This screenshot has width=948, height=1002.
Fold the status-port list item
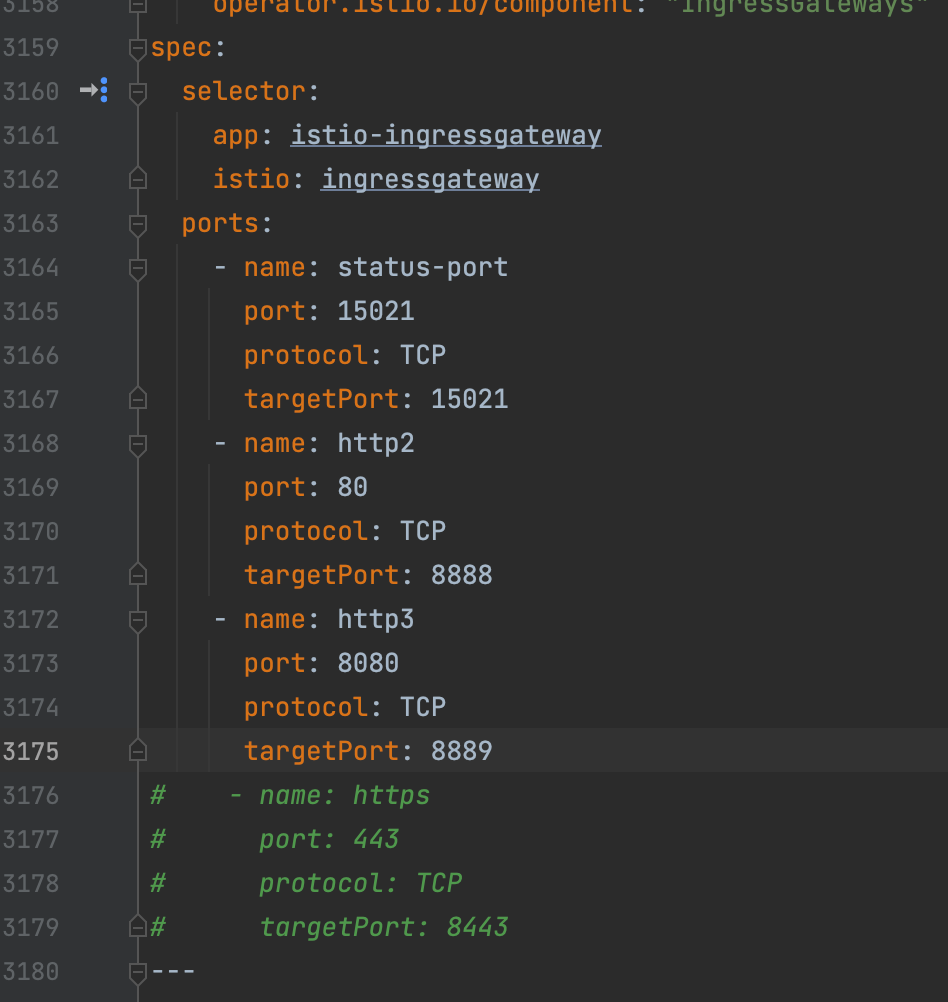pyautogui.click(x=138, y=268)
